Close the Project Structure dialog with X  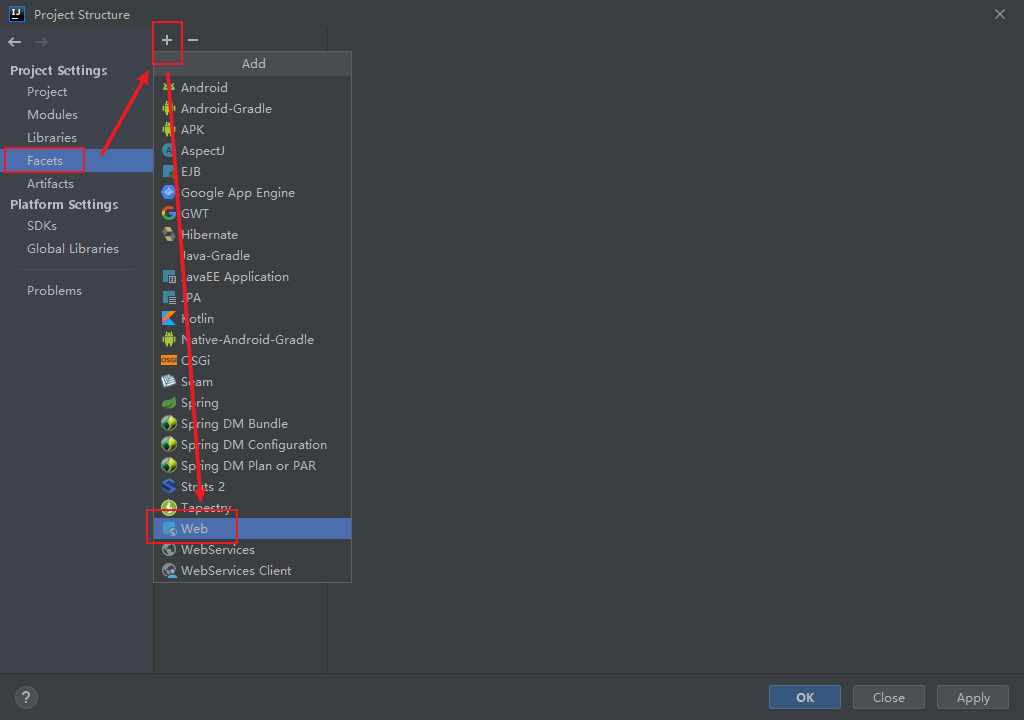pyautogui.click(x=1000, y=14)
